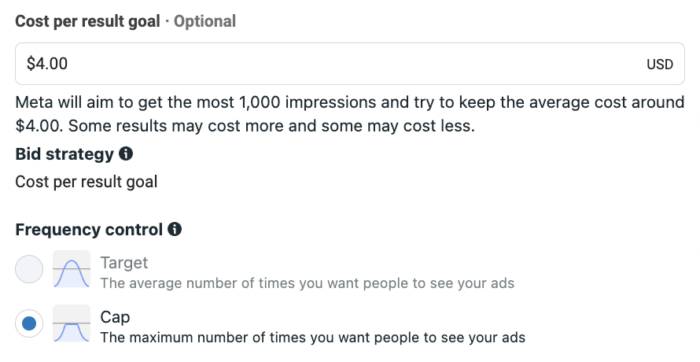This screenshot has height=362, width=700.
Task: Click the average number of times description
Action: (x=307, y=283)
